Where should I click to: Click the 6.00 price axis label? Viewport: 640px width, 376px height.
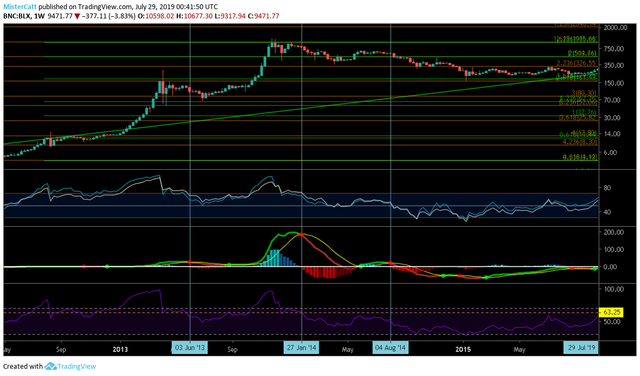tap(611, 153)
